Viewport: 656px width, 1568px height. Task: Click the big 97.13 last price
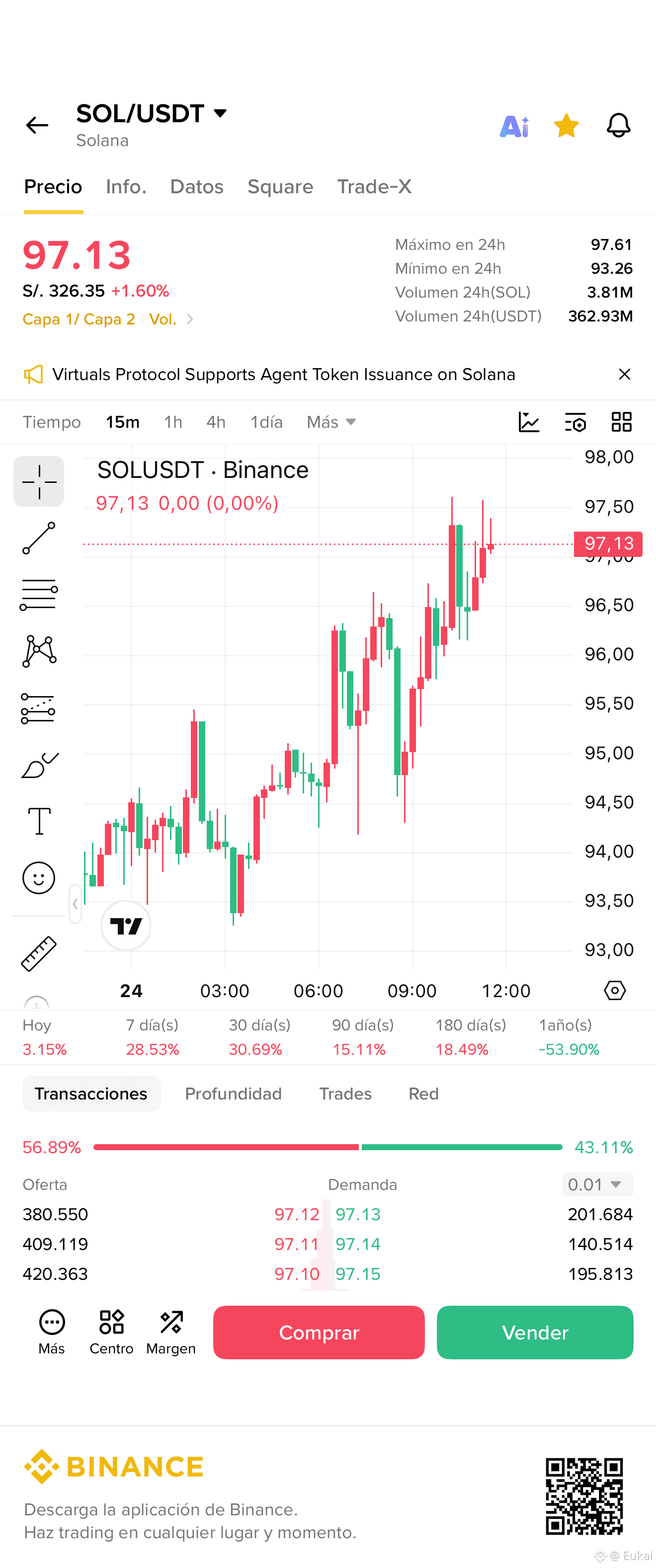pyautogui.click(x=77, y=255)
